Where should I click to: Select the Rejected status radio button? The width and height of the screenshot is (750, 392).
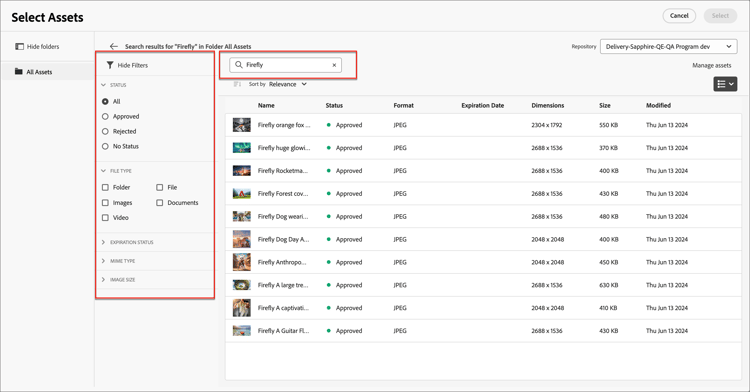pyautogui.click(x=105, y=131)
